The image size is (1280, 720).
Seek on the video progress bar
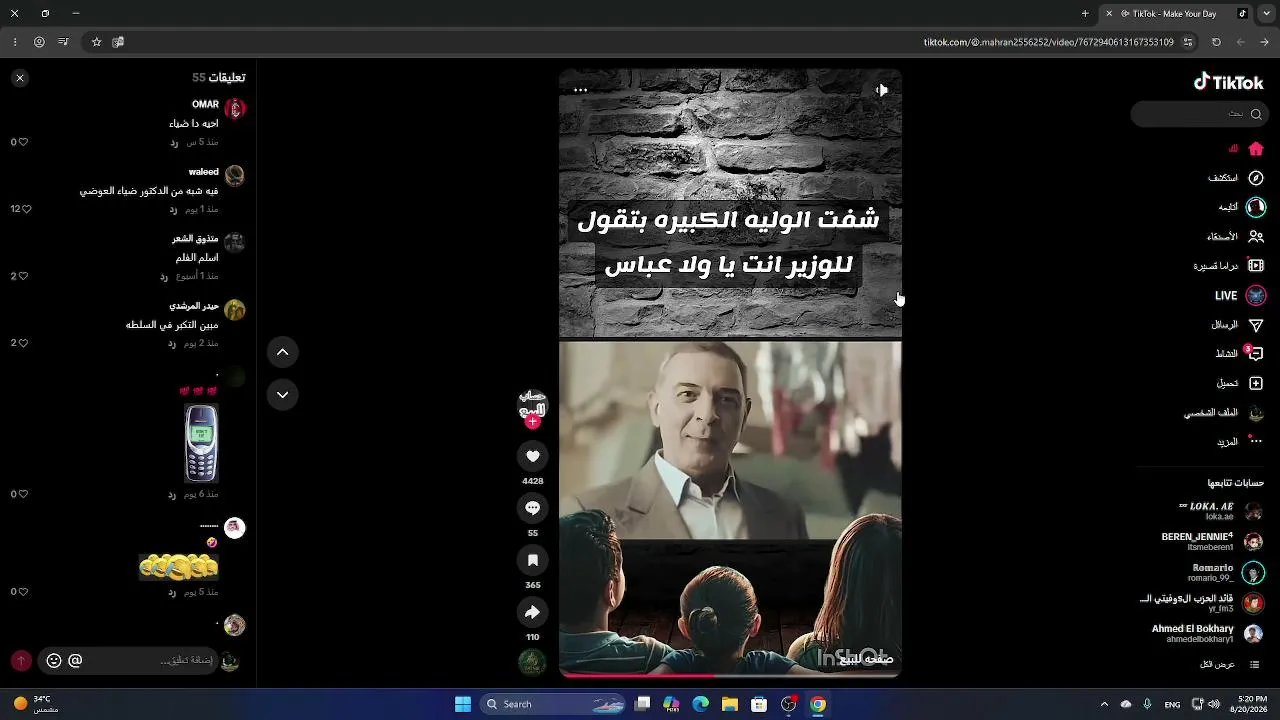click(730, 676)
